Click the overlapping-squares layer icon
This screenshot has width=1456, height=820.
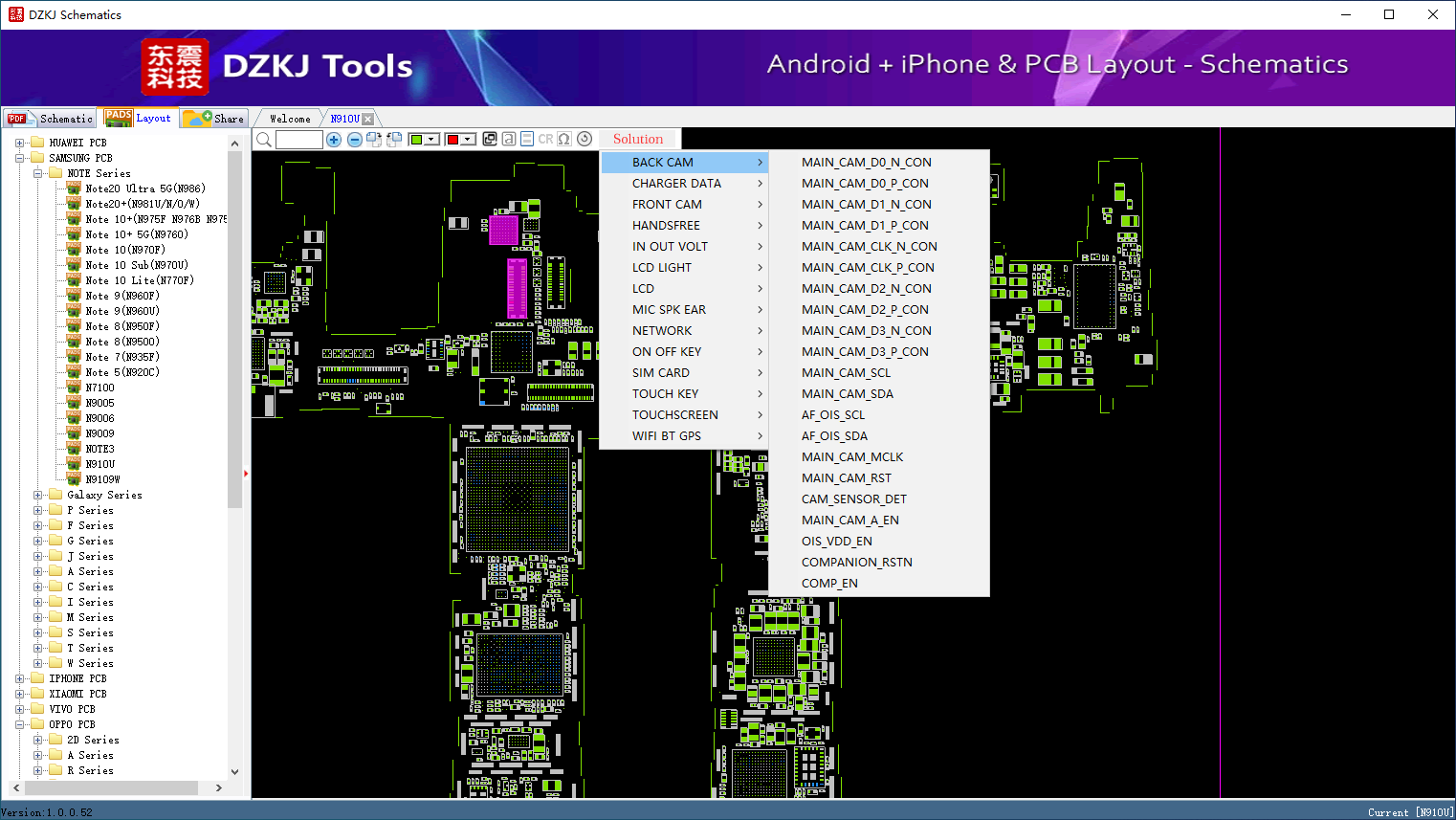[490, 139]
